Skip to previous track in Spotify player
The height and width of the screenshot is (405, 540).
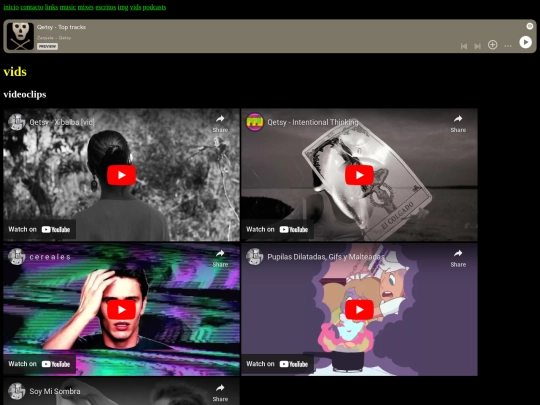click(x=464, y=46)
